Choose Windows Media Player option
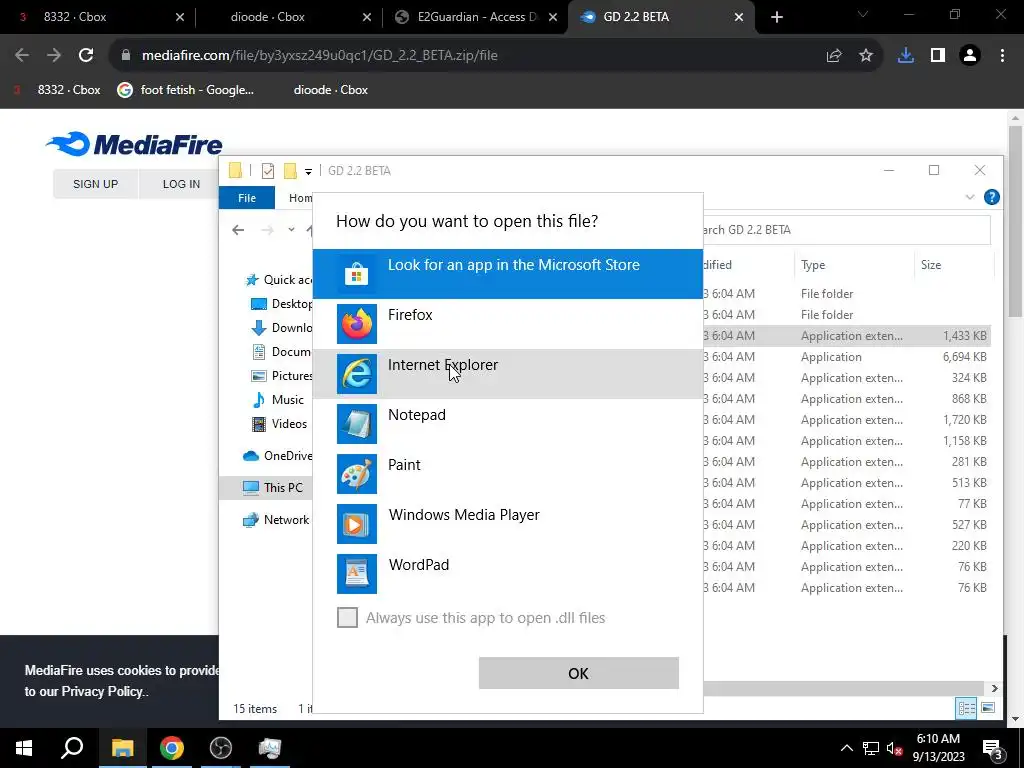Viewport: 1024px width, 768px height. point(507,524)
